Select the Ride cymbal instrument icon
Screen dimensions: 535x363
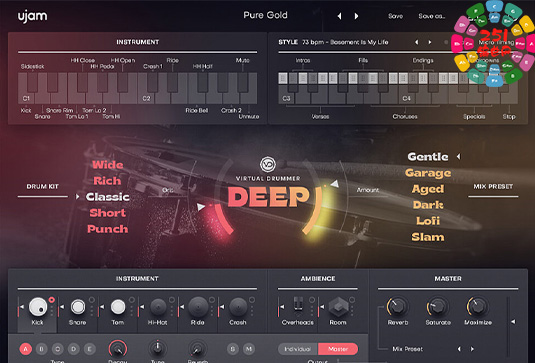198,306
